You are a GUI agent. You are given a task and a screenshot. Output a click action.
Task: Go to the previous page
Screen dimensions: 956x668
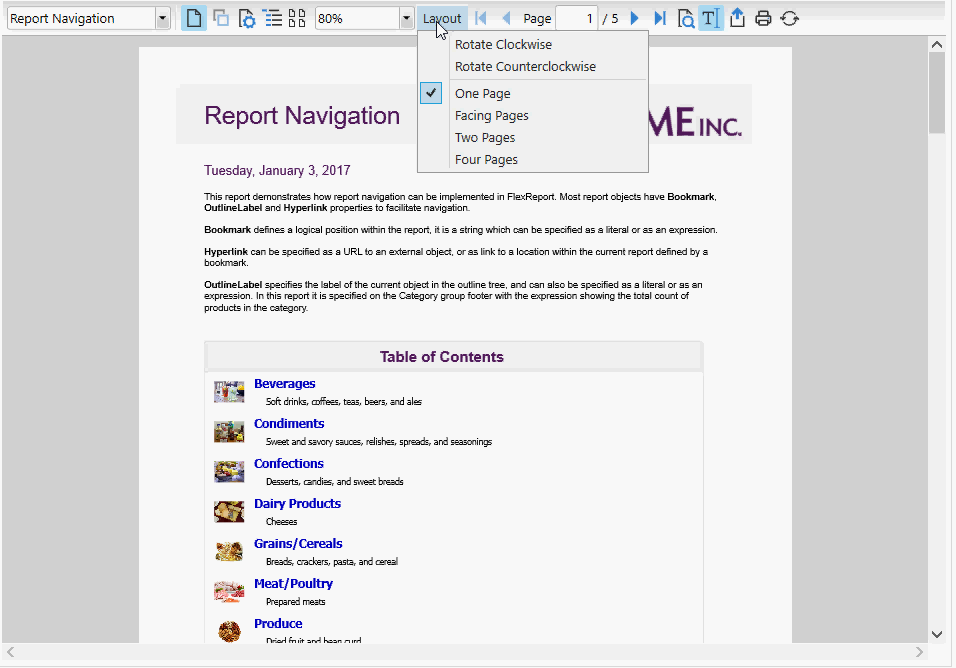[x=506, y=18]
